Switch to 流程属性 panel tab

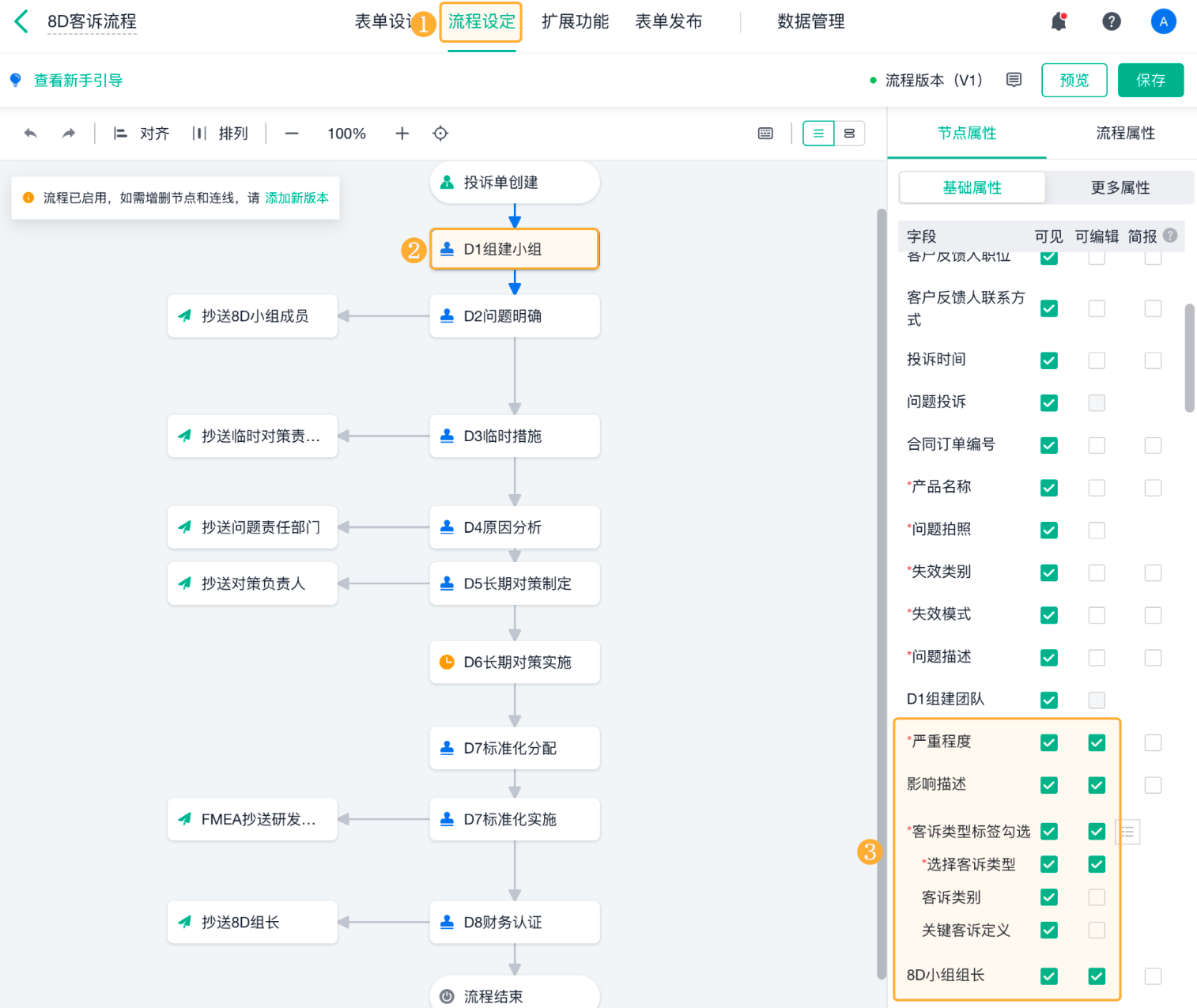coord(1125,134)
